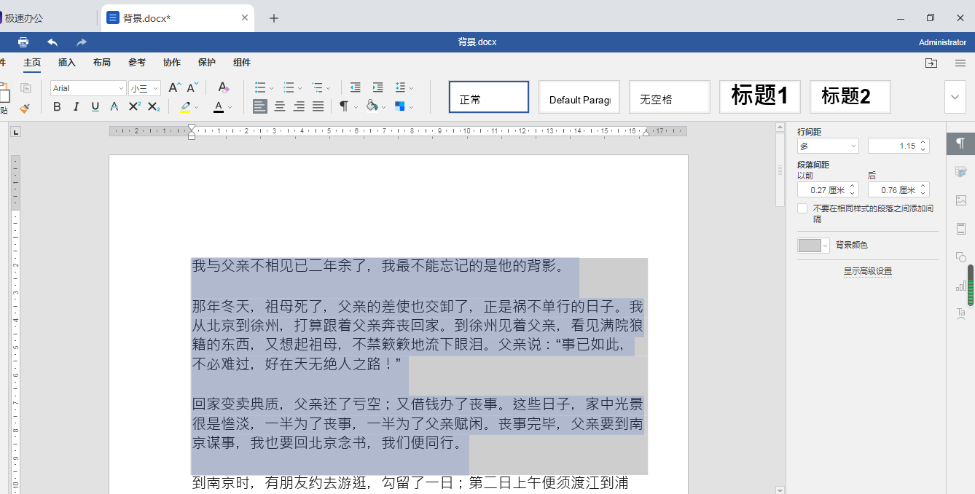
Task: Open header and footer settings sidebar icon
Action: [961, 229]
